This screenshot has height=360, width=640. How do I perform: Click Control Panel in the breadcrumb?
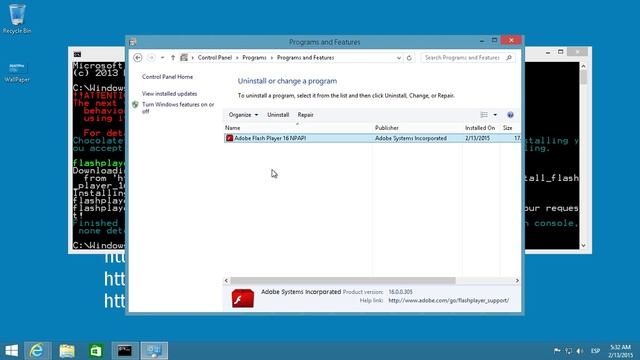coord(215,58)
